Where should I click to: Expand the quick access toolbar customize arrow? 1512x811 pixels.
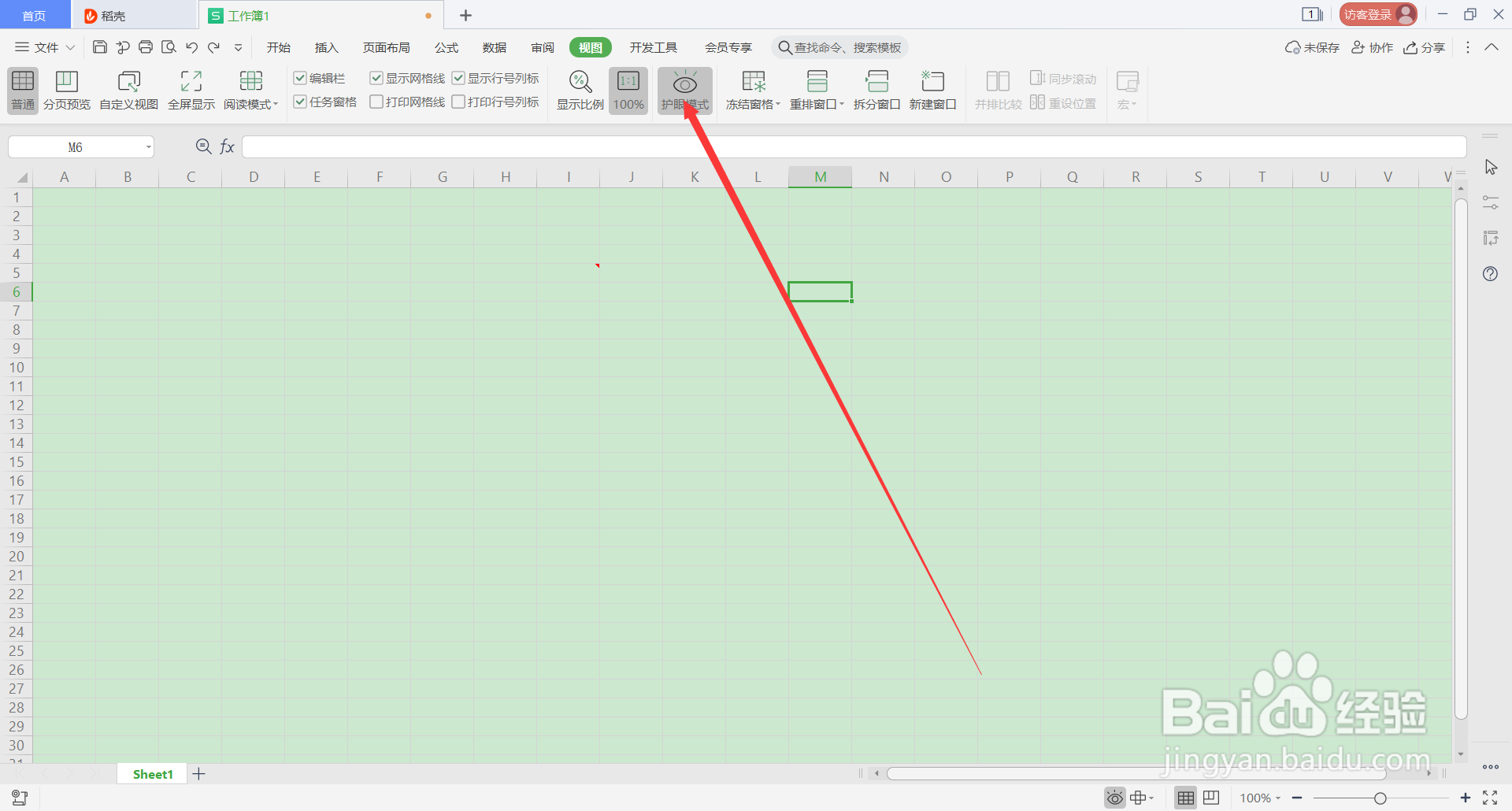(238, 48)
